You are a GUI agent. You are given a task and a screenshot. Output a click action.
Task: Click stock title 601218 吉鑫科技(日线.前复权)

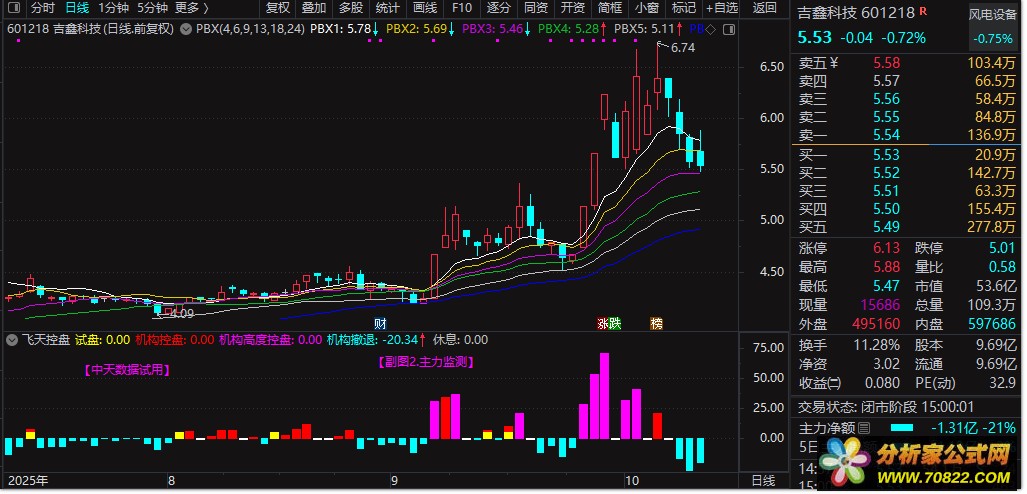click(x=90, y=29)
